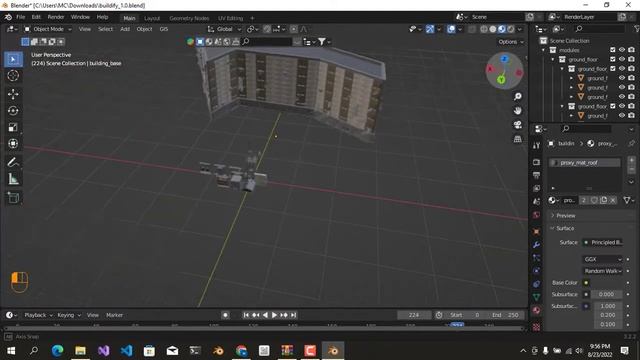Hide the first ground_floor collection in viewport
Screen dimensions: 640x360
coord(622,59)
